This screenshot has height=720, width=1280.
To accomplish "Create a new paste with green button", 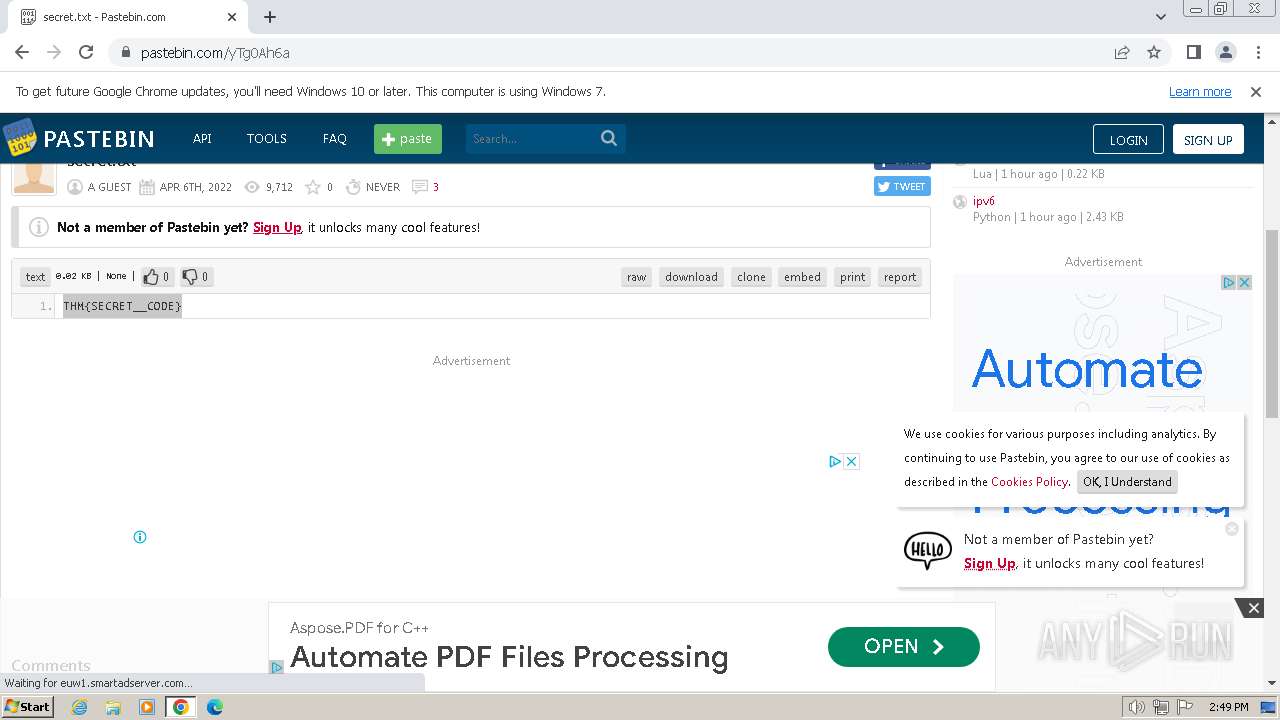I will point(408,139).
